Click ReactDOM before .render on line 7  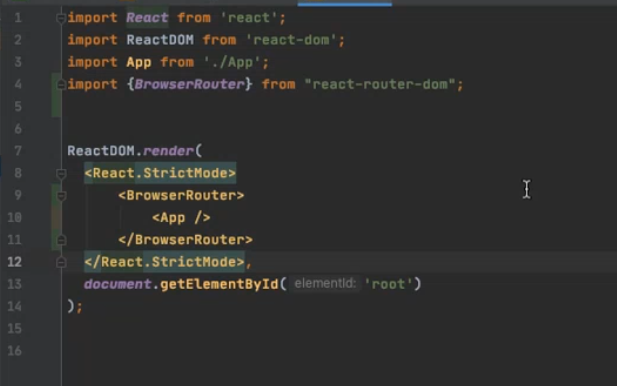click(101, 151)
